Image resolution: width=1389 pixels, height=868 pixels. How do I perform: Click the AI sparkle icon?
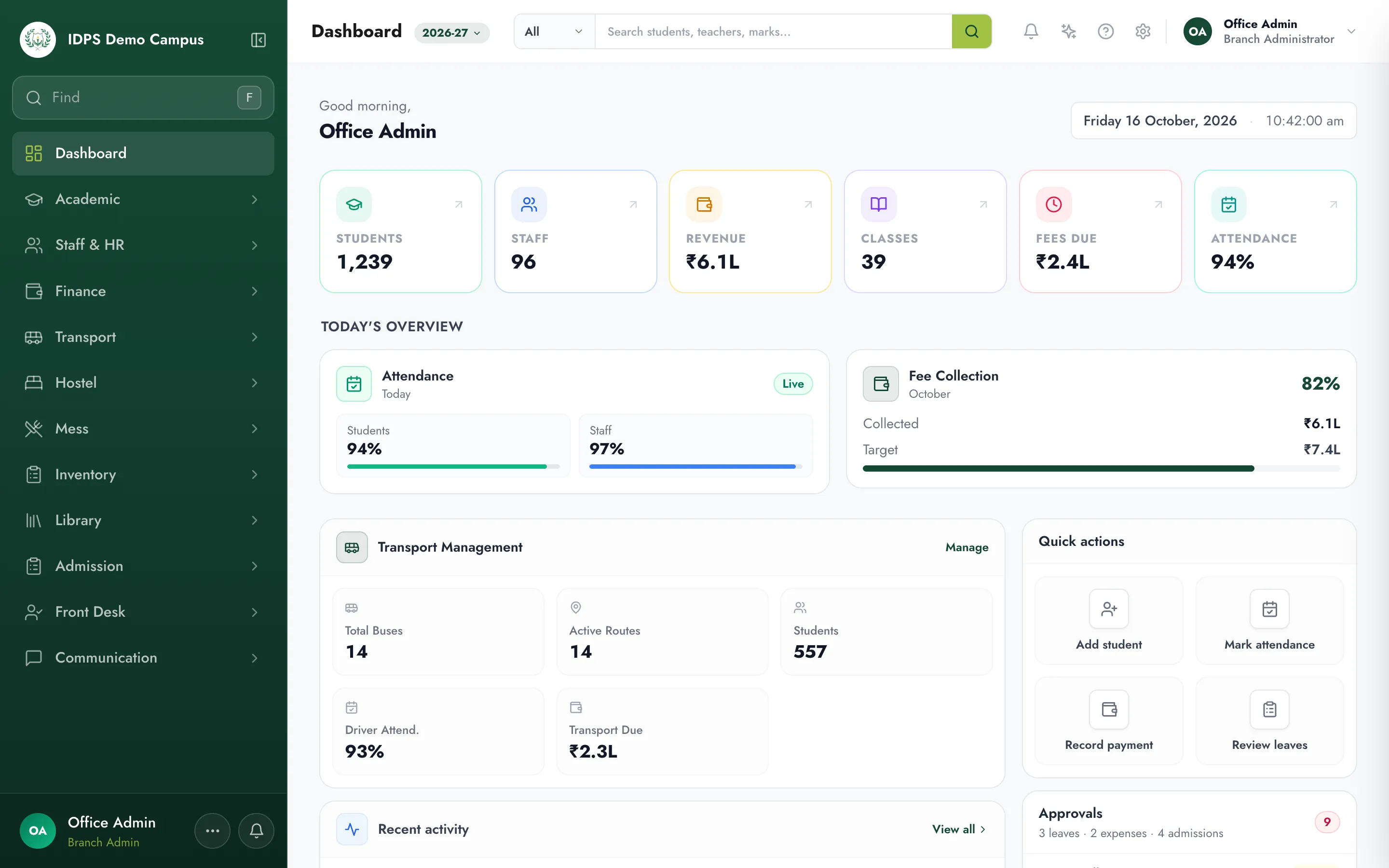pos(1068,31)
